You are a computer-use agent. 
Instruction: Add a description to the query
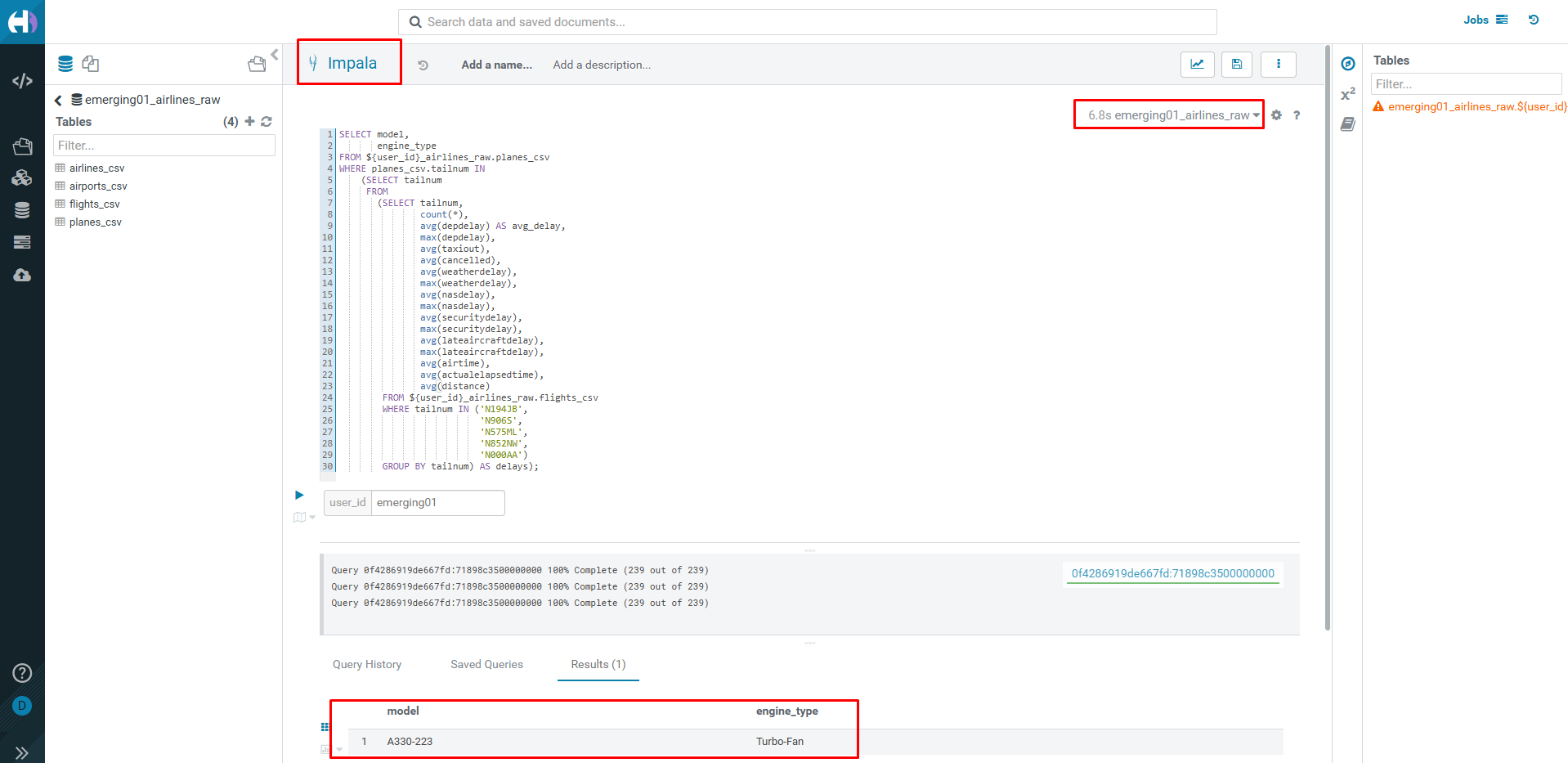pos(602,65)
